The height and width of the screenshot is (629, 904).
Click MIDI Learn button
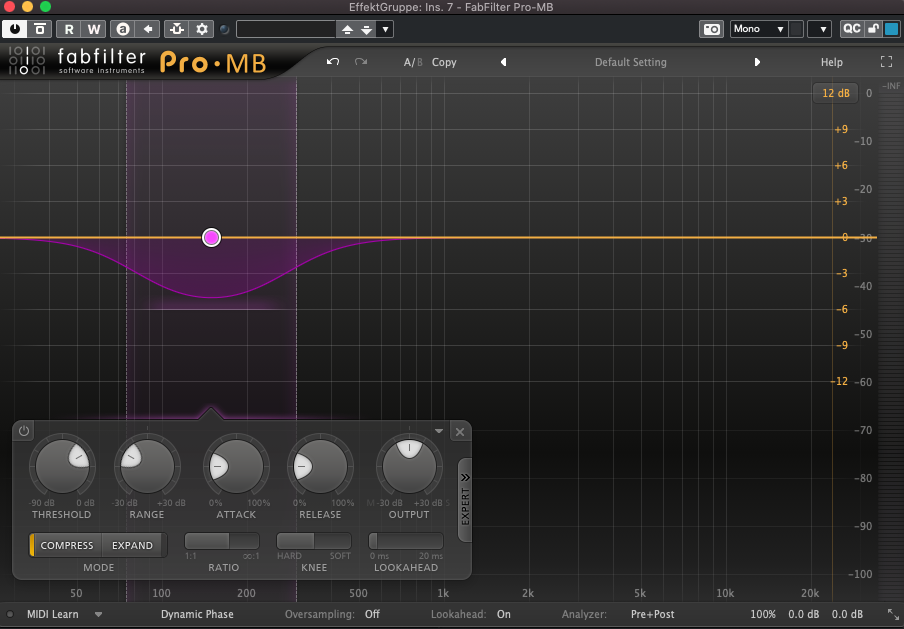click(52, 615)
